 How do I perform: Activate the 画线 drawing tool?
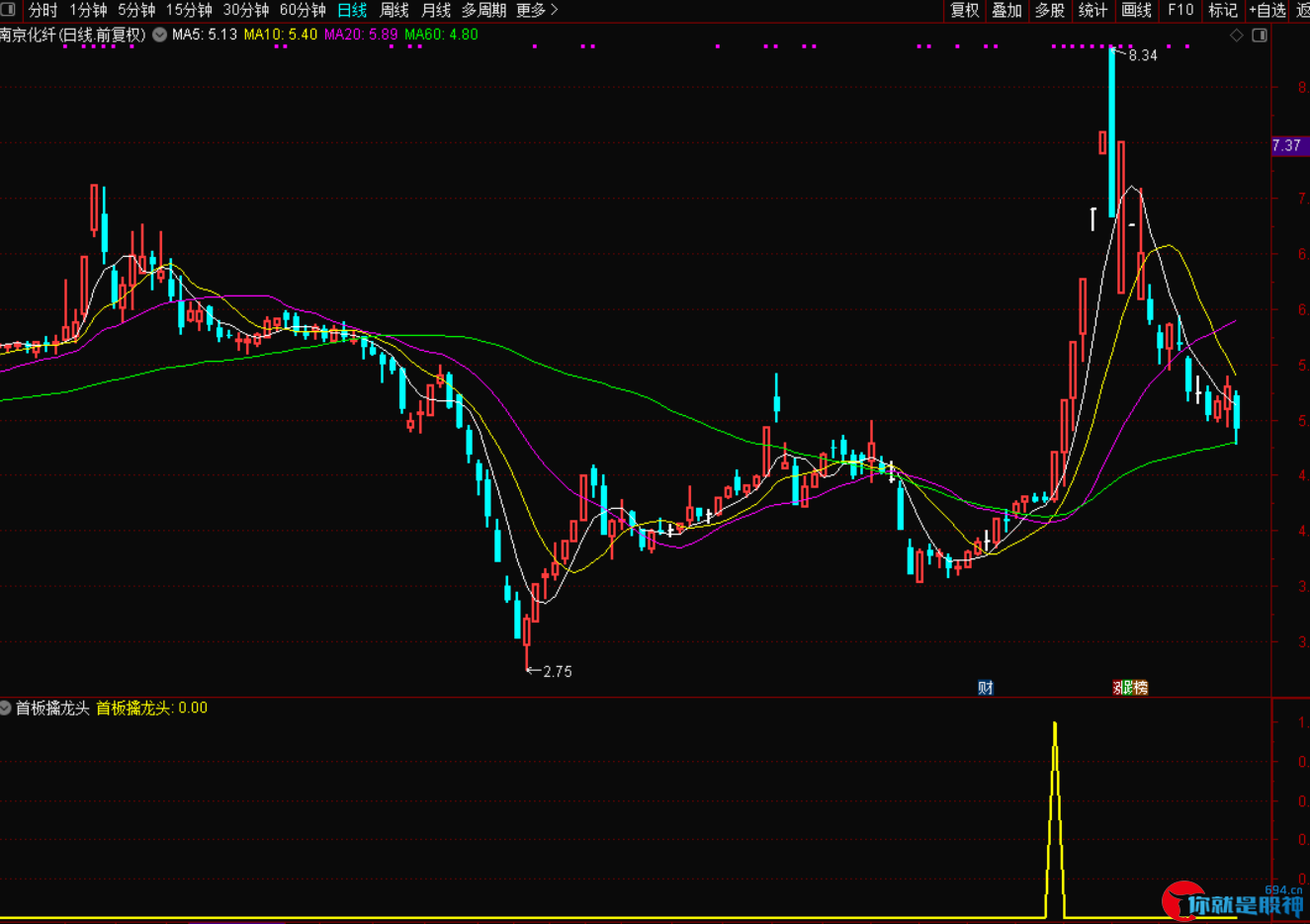1137,10
